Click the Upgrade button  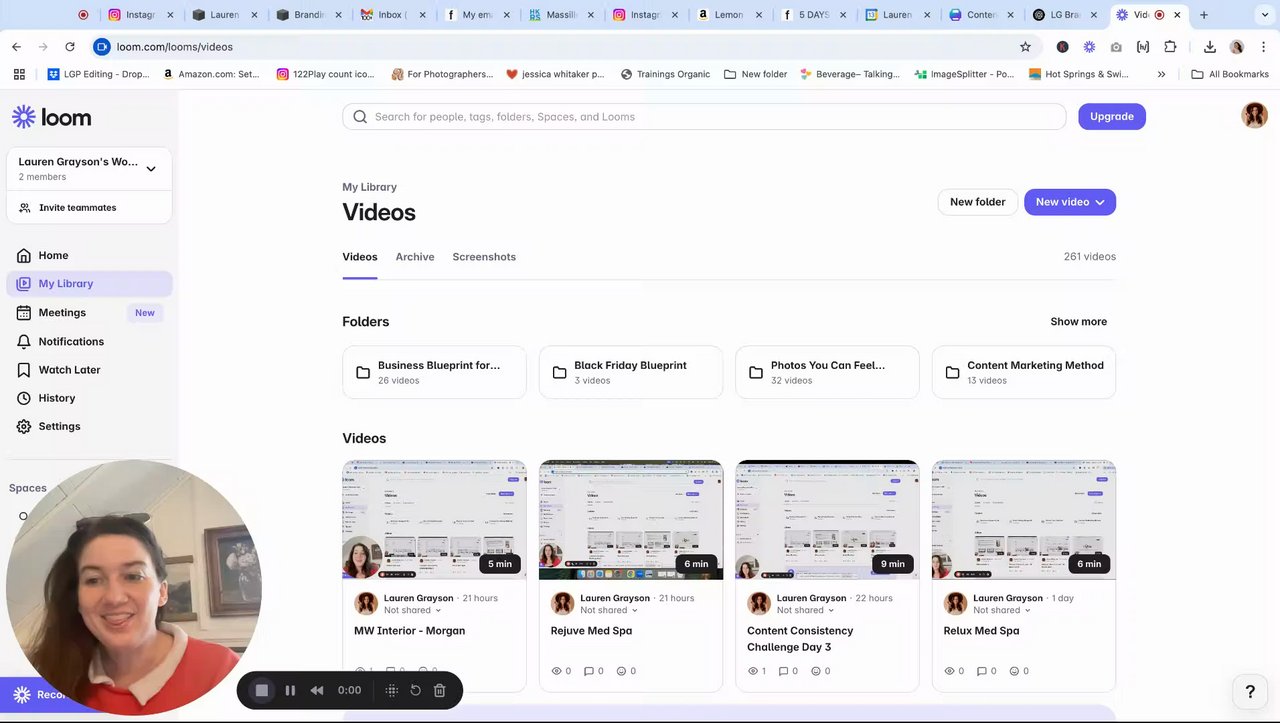[1112, 117]
